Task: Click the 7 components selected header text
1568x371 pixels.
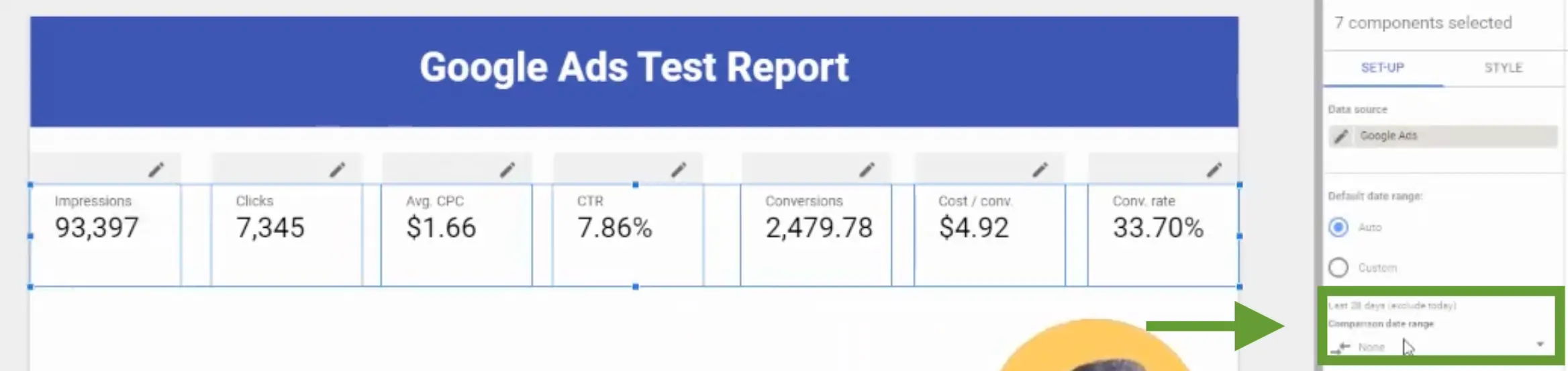Action: click(x=1423, y=23)
